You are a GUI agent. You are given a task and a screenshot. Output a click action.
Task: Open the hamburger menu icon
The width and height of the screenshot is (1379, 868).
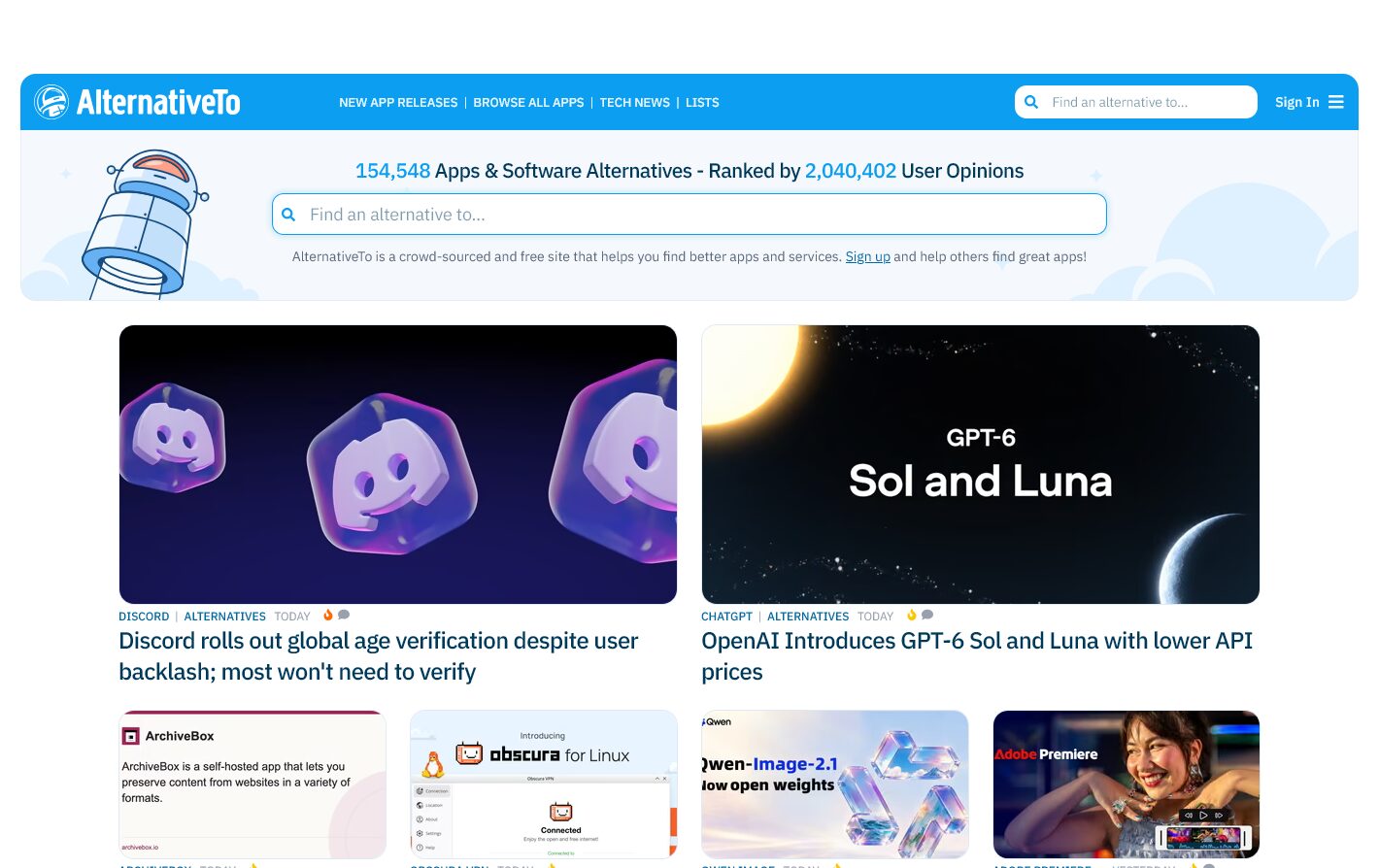pyautogui.click(x=1336, y=102)
